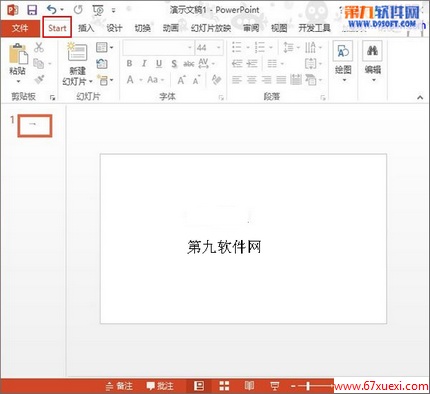The height and width of the screenshot is (394, 430).
Task: Switch to the 切换 tab
Action: (142, 28)
